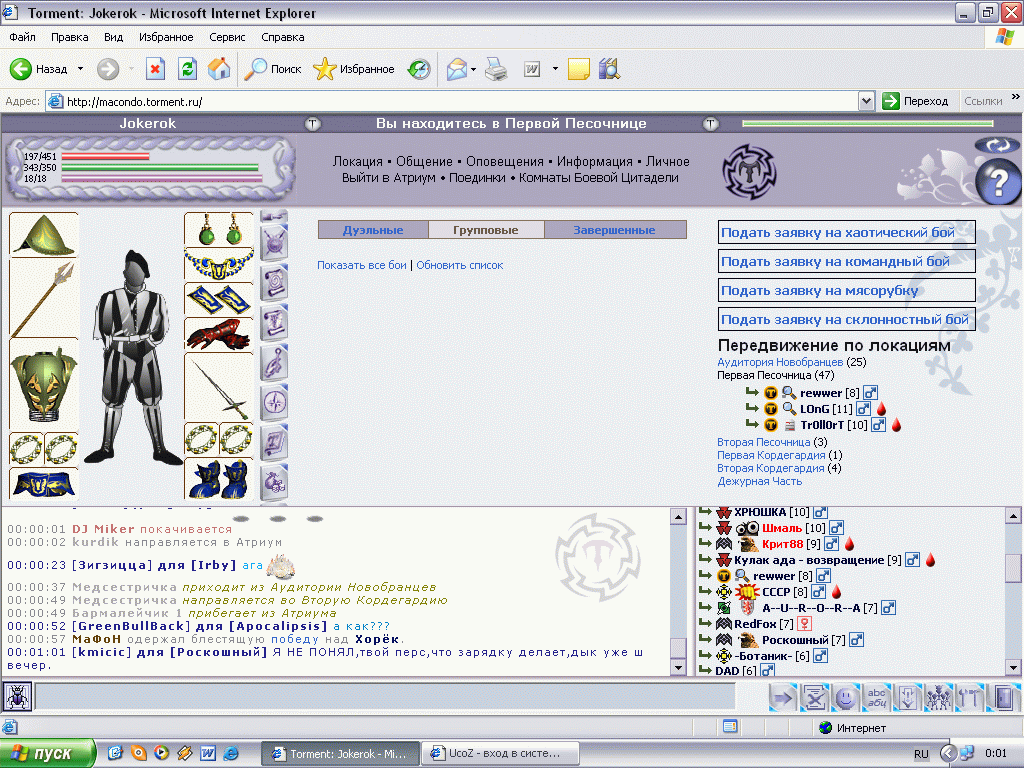Clear the chat with the crossed-out icon
This screenshot has width=1024, height=768.
[x=814, y=698]
